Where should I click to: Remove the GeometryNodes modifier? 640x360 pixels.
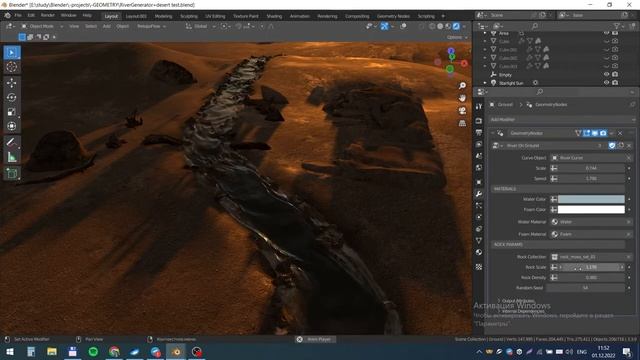click(620, 133)
